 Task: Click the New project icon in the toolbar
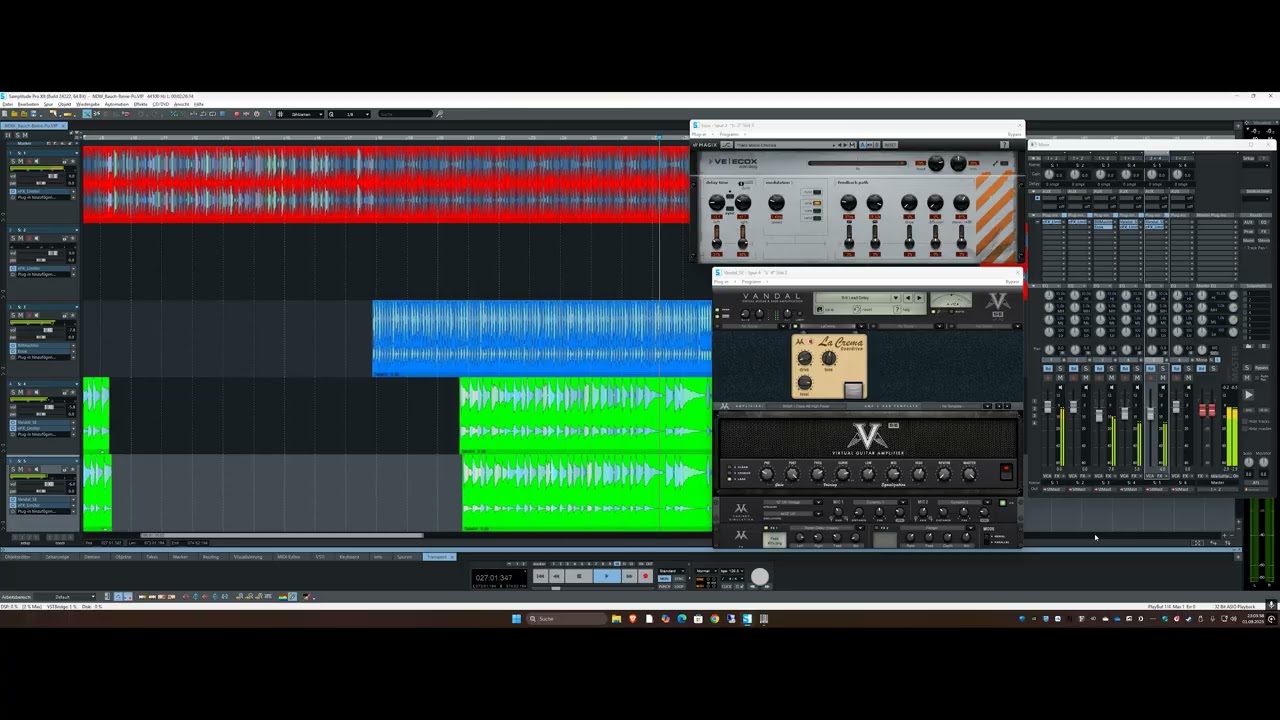[x=4, y=114]
